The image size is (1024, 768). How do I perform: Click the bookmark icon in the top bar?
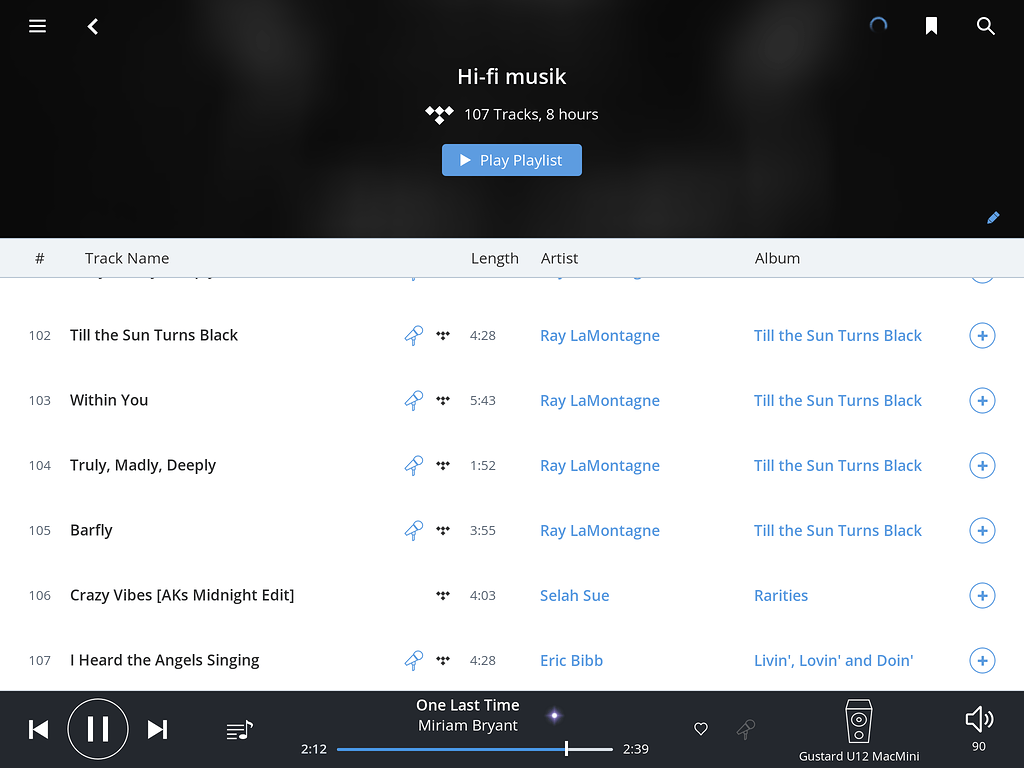click(931, 26)
